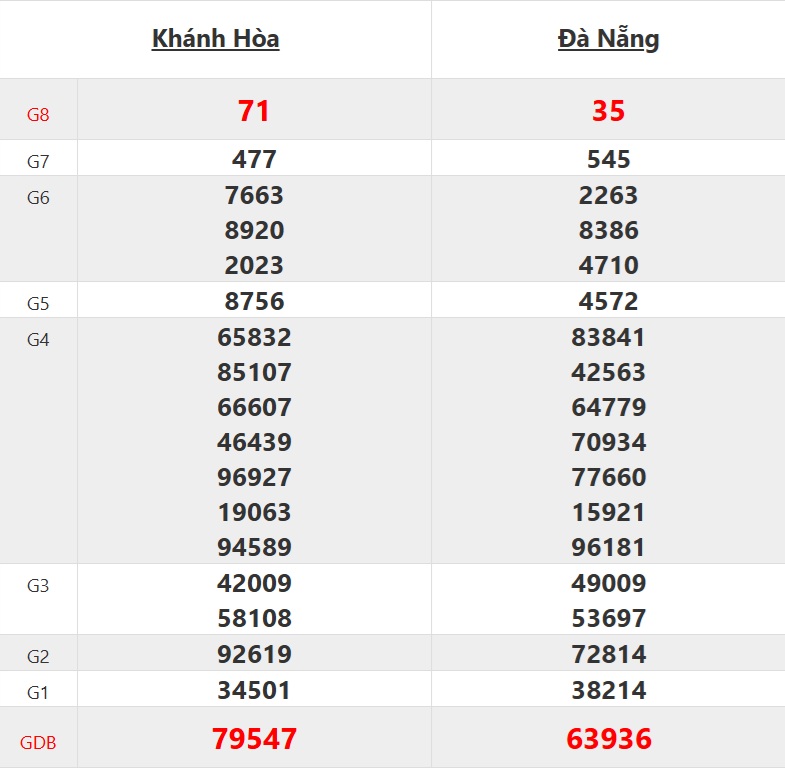Select Đà Nẵng G2 number 72814
Screen dimensions: 785x768
tap(608, 654)
